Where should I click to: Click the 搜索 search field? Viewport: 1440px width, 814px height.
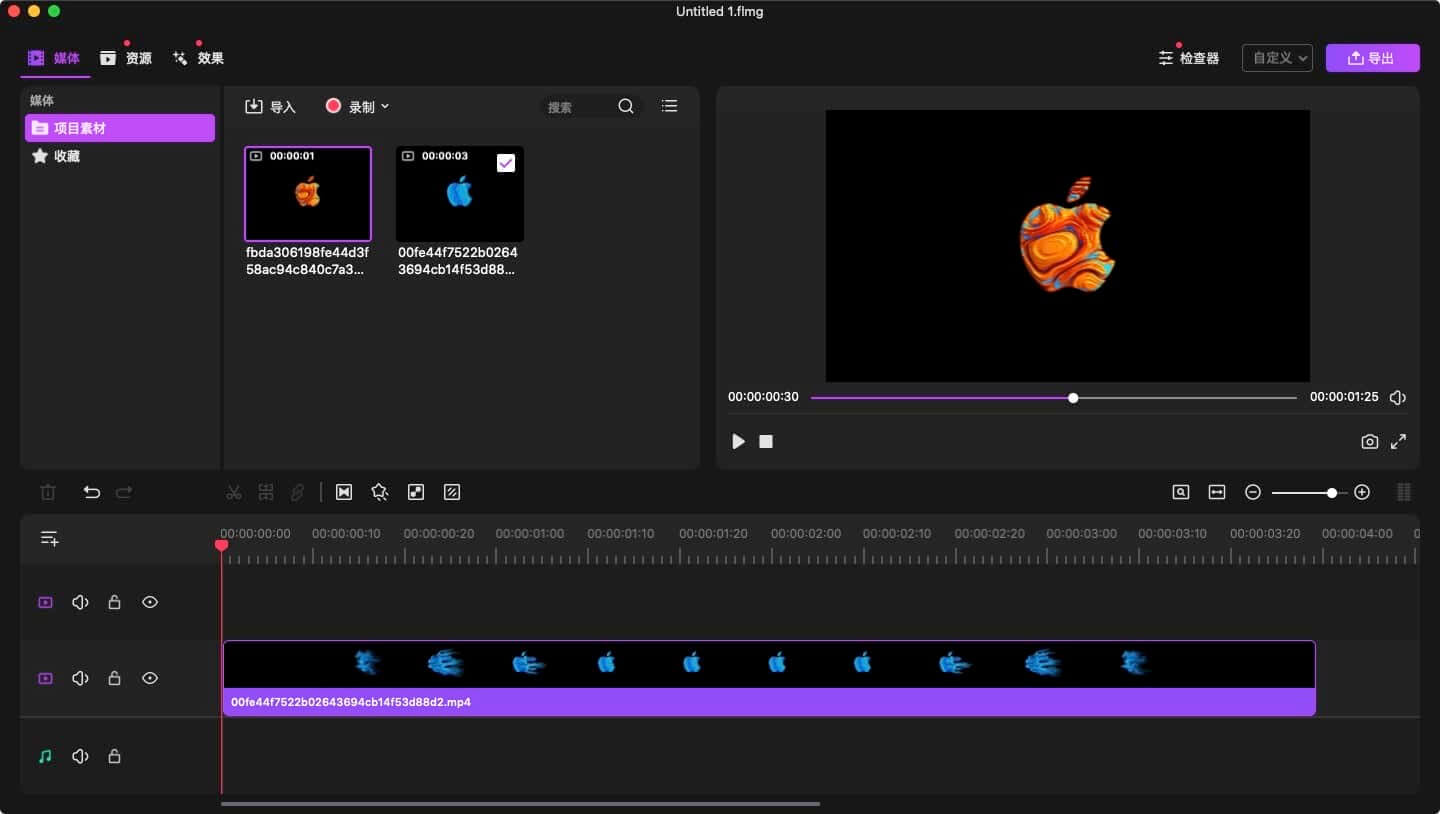pyautogui.click(x=578, y=107)
